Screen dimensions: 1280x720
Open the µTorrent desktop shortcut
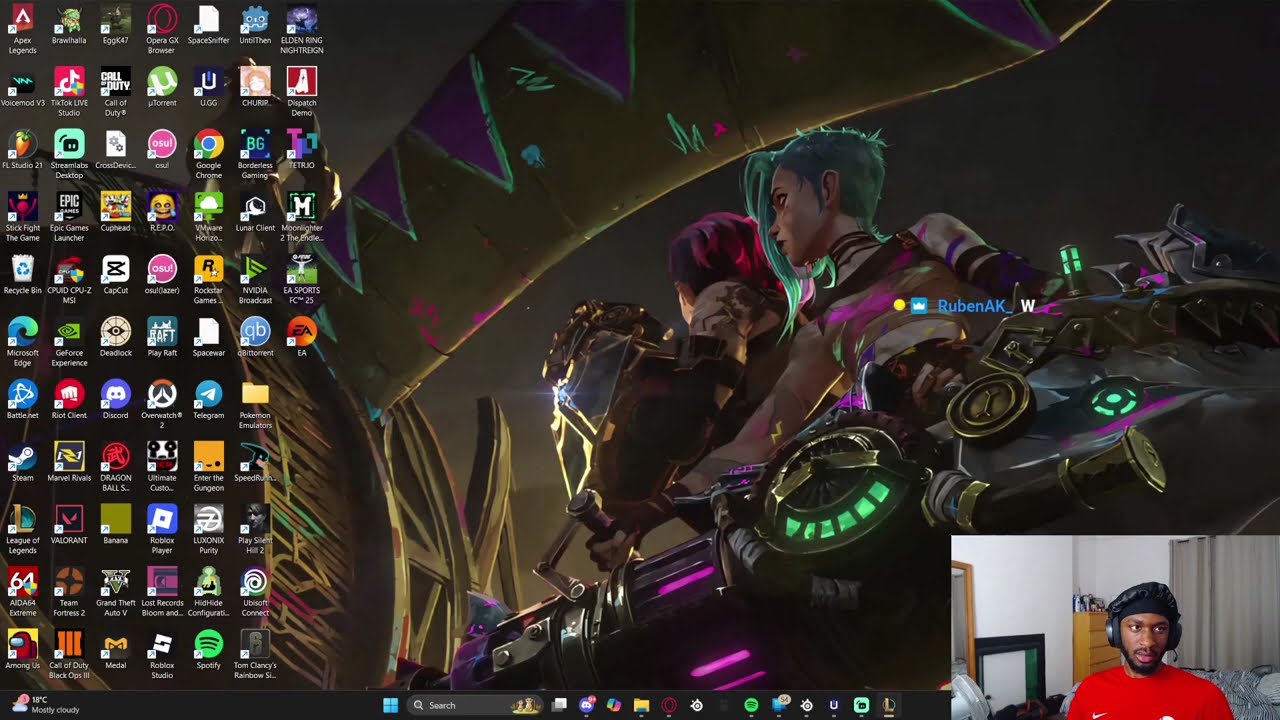[162, 88]
